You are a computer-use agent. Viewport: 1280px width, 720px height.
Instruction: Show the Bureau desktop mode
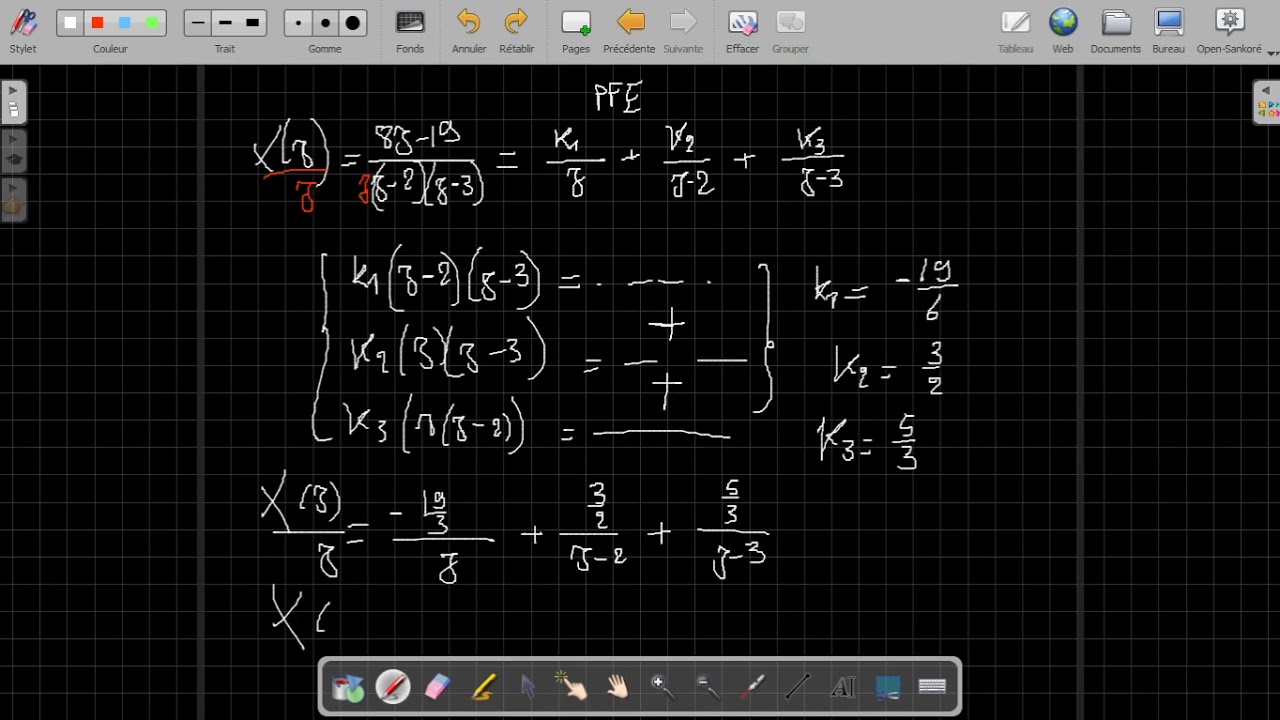[1168, 30]
